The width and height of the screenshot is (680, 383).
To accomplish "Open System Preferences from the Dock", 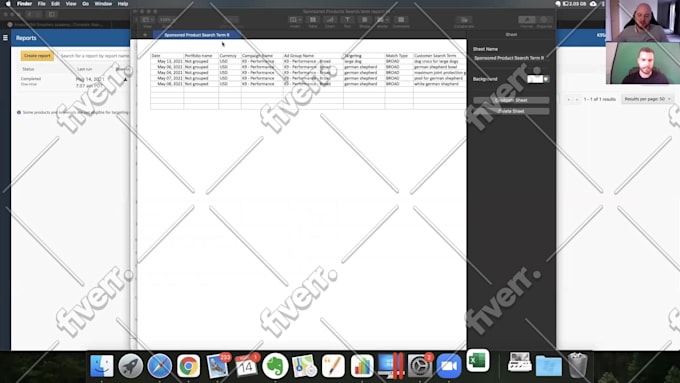I will point(420,366).
